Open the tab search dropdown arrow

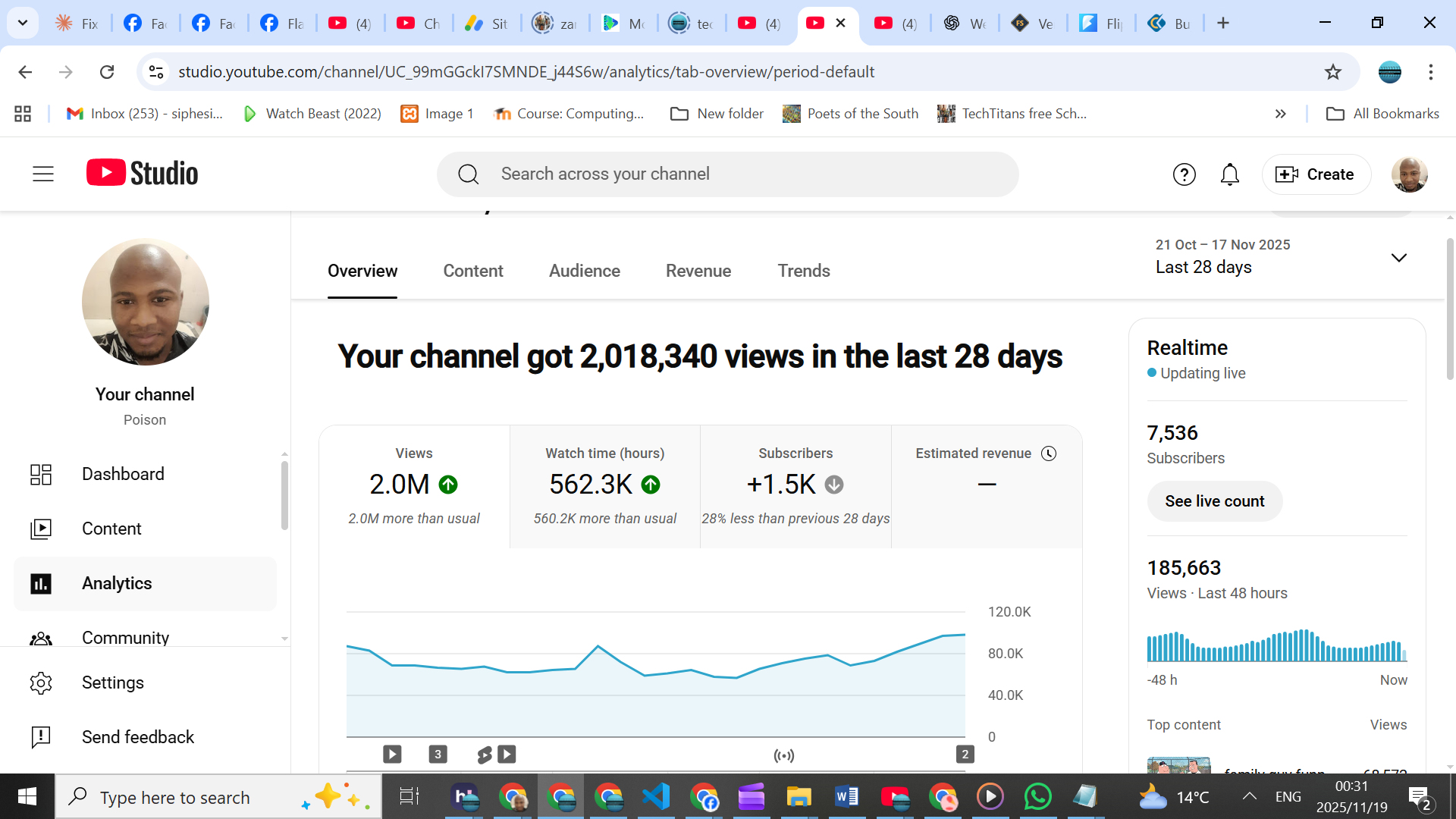click(23, 23)
